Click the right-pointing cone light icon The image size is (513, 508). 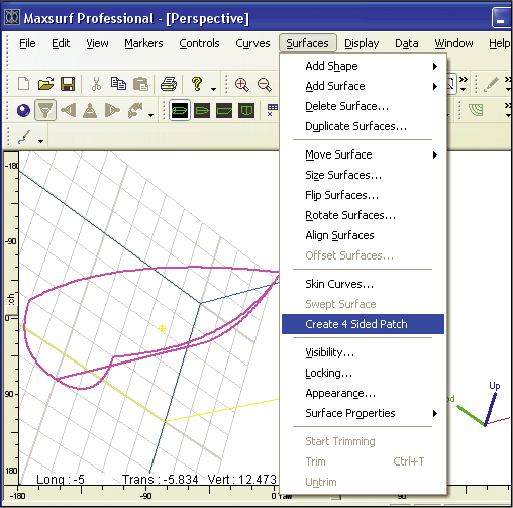(x=112, y=110)
